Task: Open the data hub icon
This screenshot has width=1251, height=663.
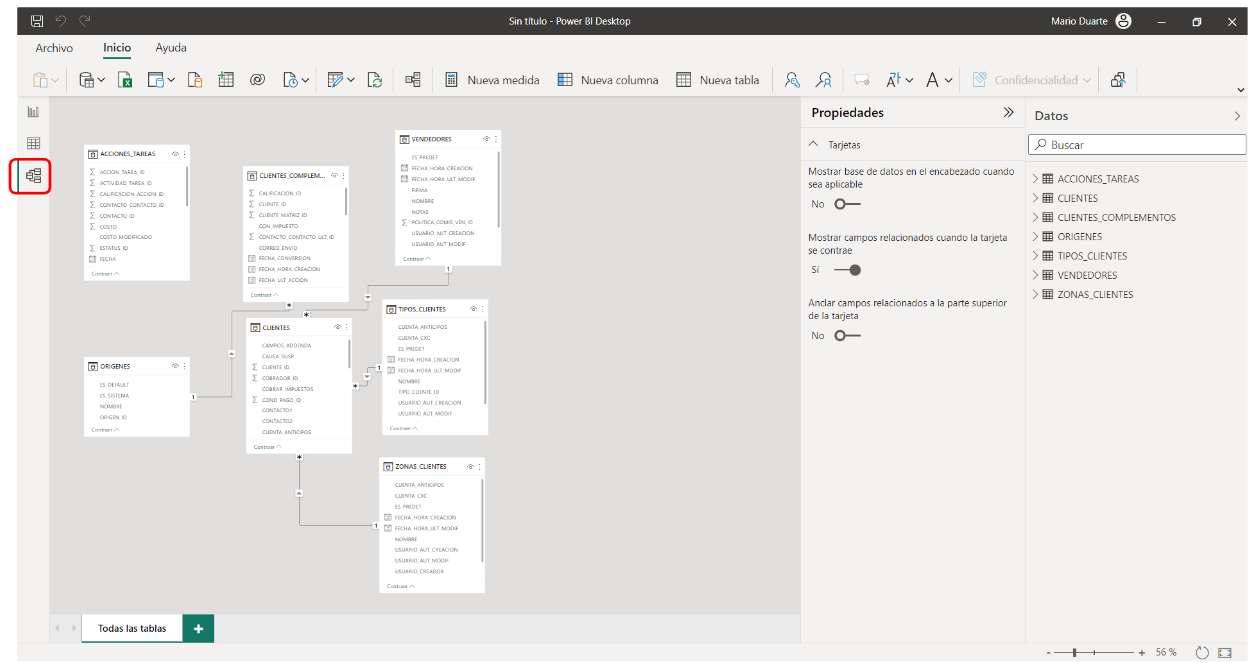Action: (x=155, y=80)
